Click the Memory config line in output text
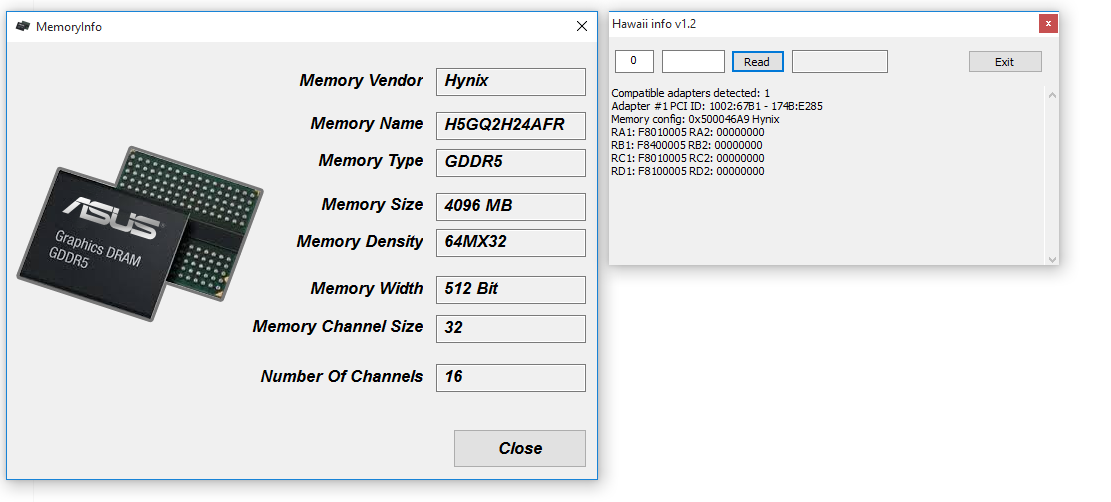 695,119
